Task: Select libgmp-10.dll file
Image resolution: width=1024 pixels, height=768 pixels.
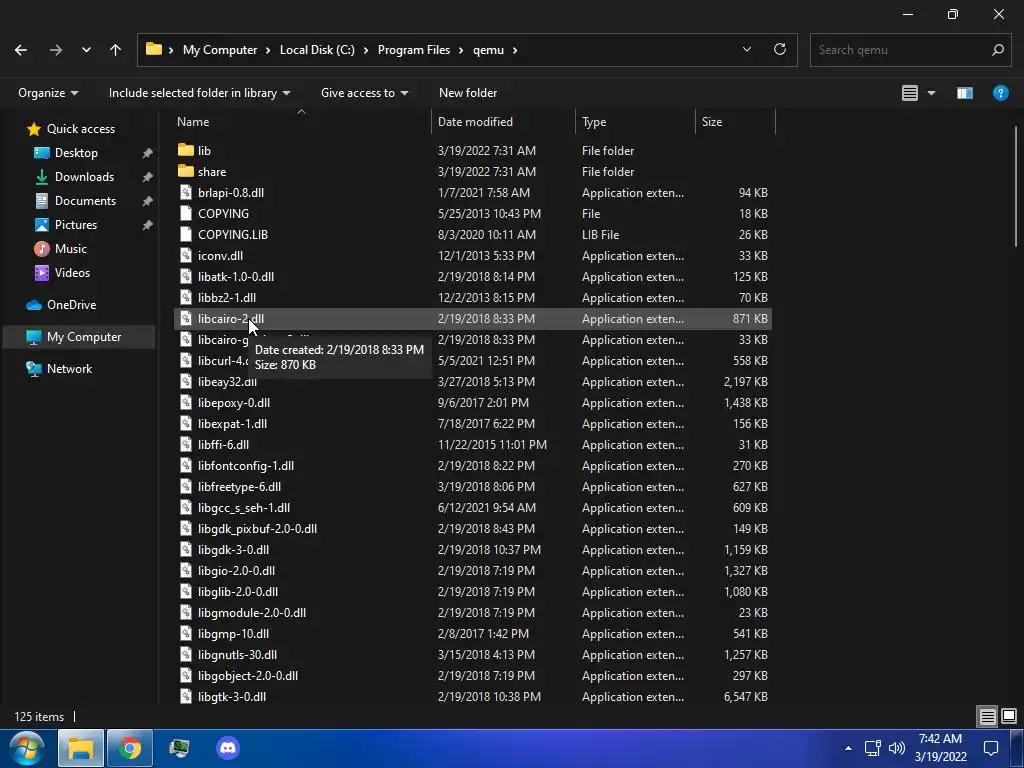Action: tap(233, 633)
